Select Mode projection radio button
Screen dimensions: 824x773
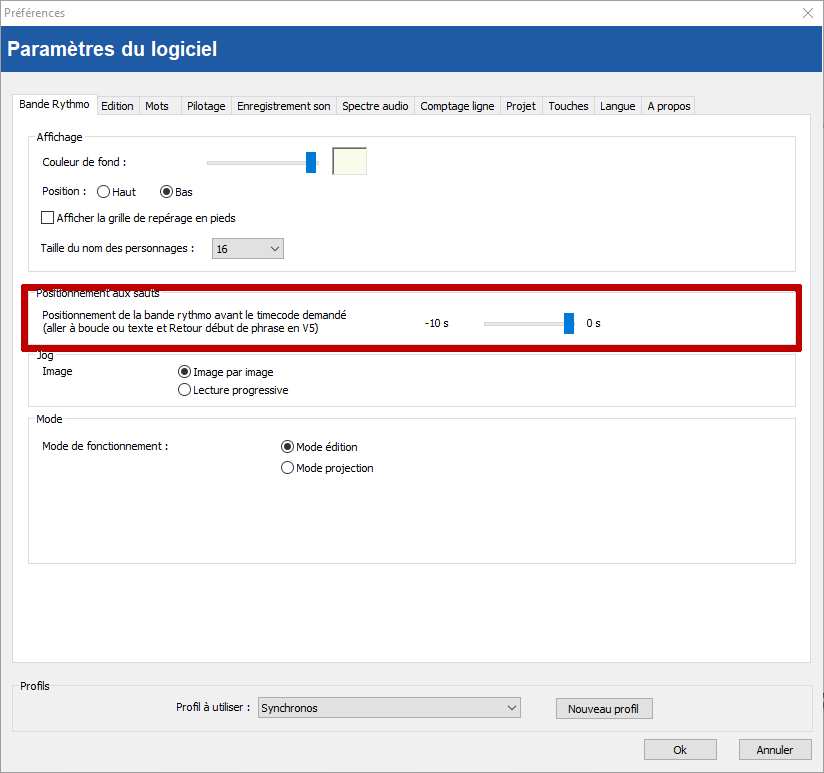(288, 468)
